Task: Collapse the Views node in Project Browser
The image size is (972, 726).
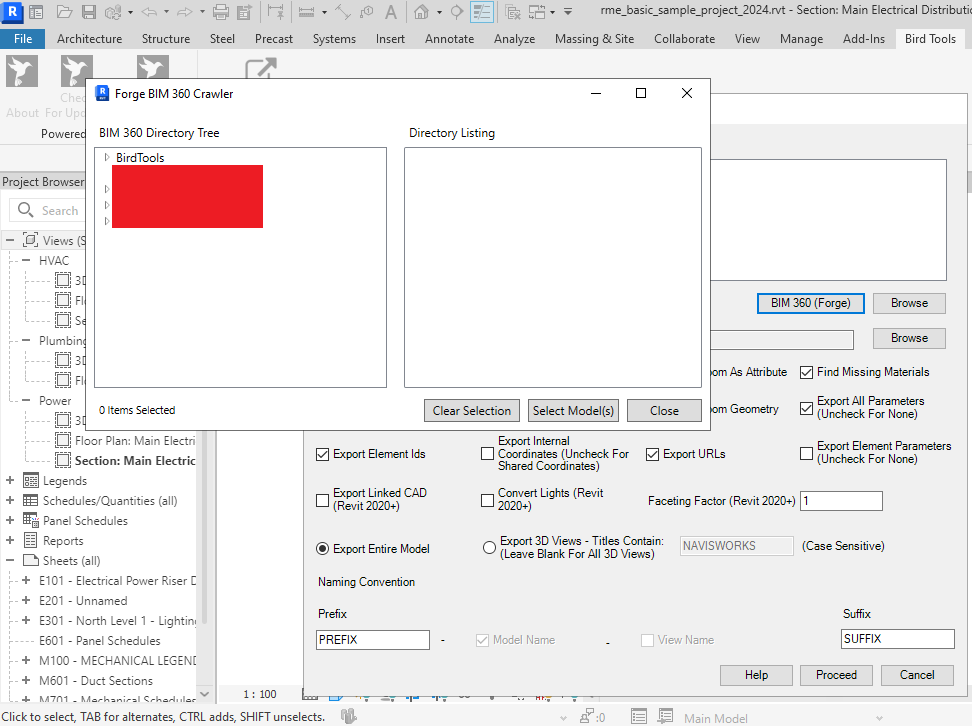Action: coord(10,240)
